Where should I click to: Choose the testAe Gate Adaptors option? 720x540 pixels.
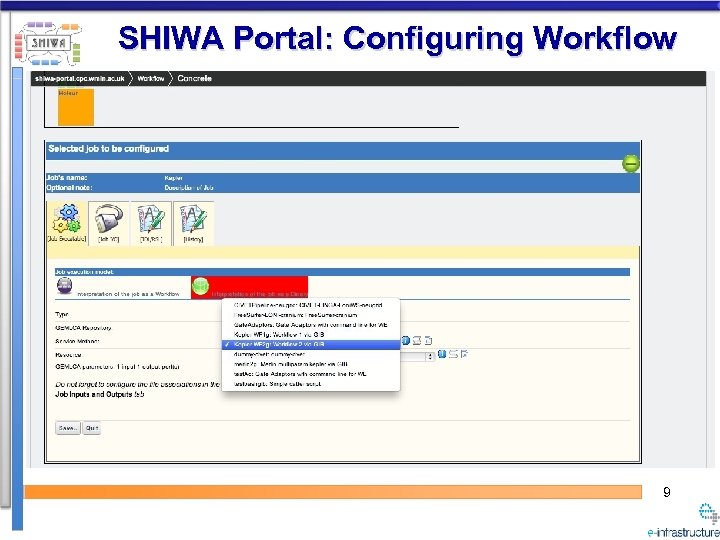click(310, 374)
